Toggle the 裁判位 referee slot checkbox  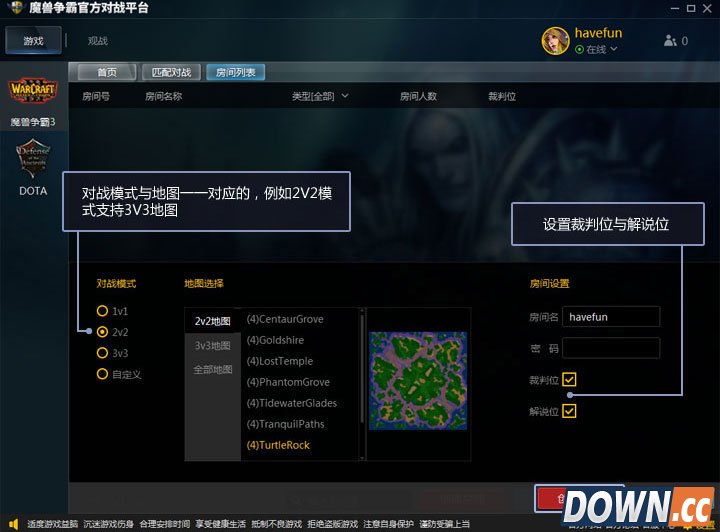[569, 380]
